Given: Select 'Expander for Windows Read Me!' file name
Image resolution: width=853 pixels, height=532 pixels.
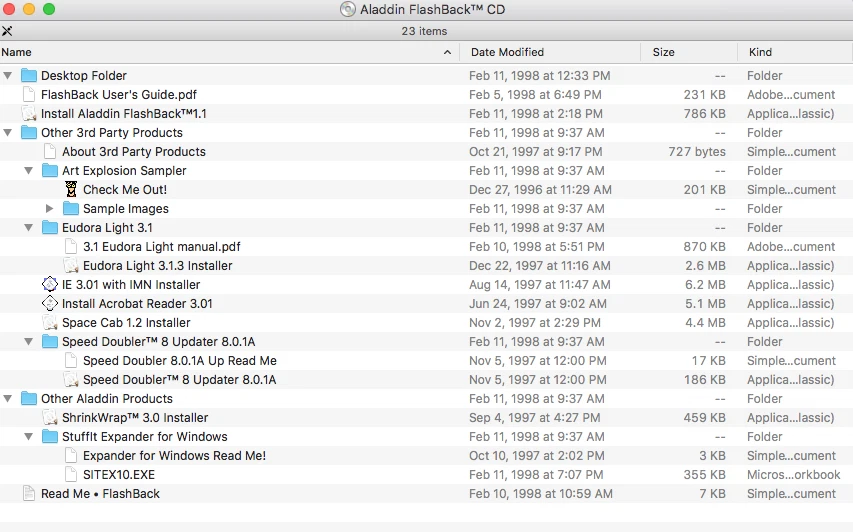Looking at the screenshot, I should pos(174,456).
